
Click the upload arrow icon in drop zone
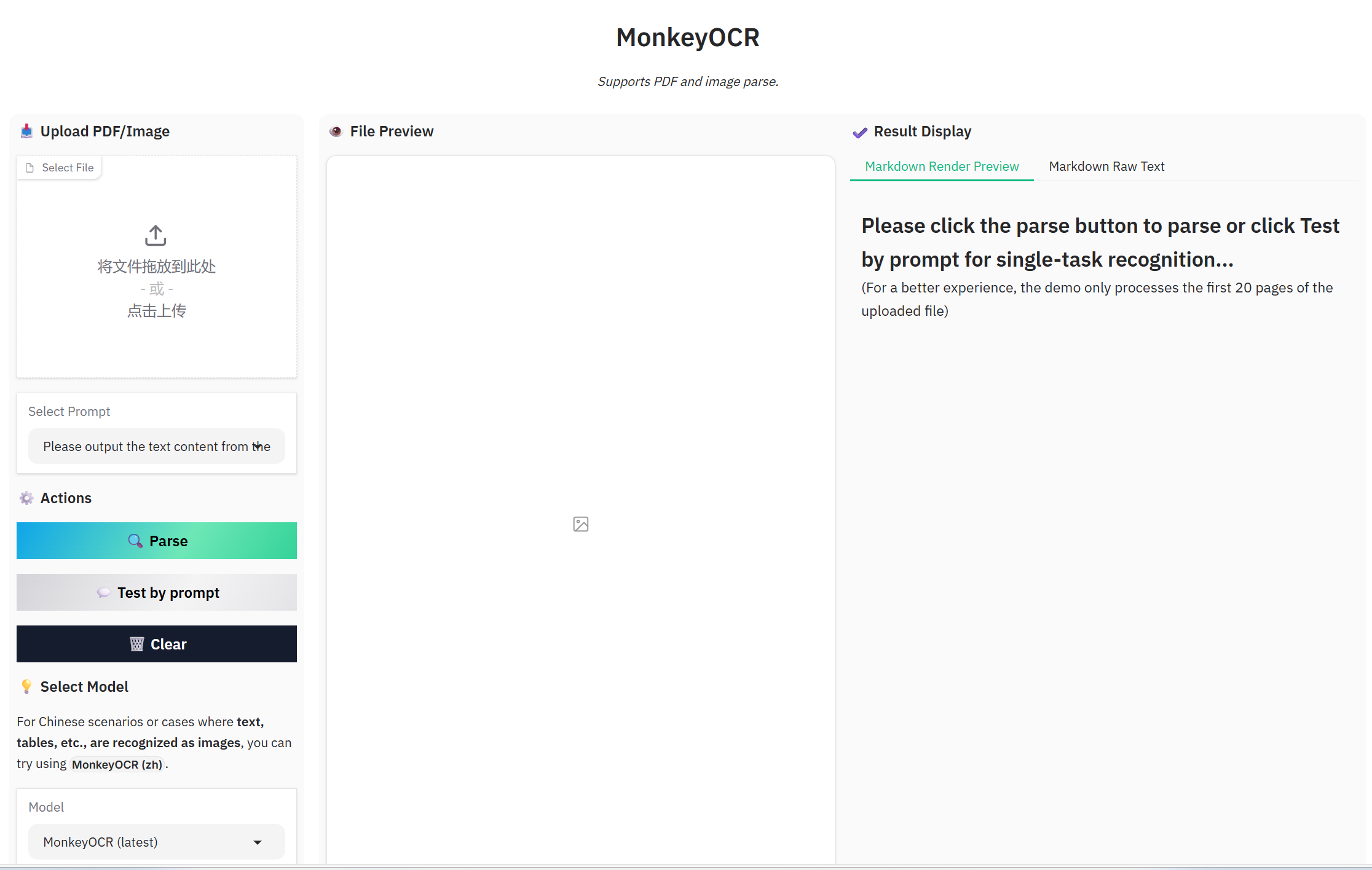(156, 235)
